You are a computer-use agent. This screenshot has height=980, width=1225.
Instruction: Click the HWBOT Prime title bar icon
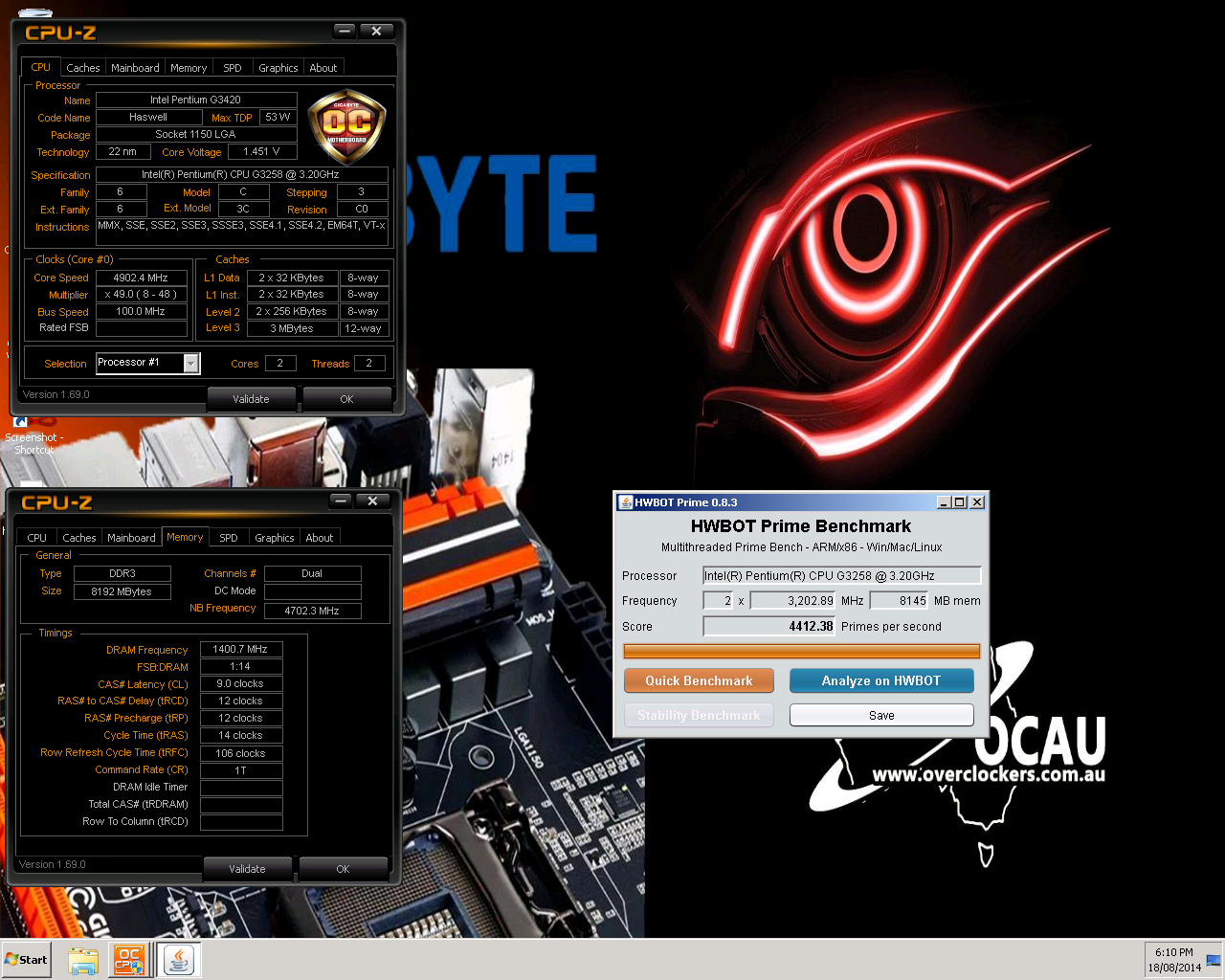(626, 501)
